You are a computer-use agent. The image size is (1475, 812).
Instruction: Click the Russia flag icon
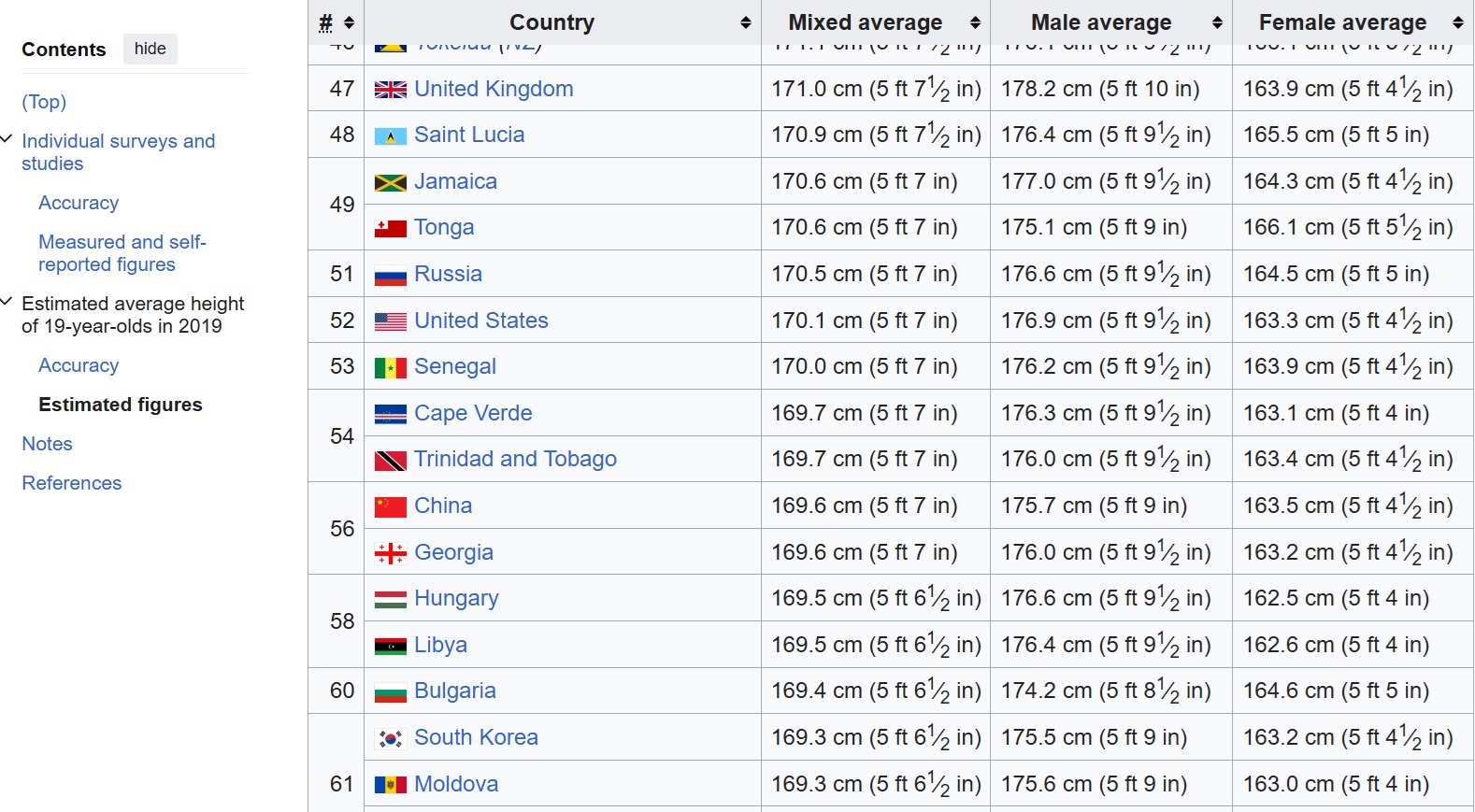tap(390, 276)
